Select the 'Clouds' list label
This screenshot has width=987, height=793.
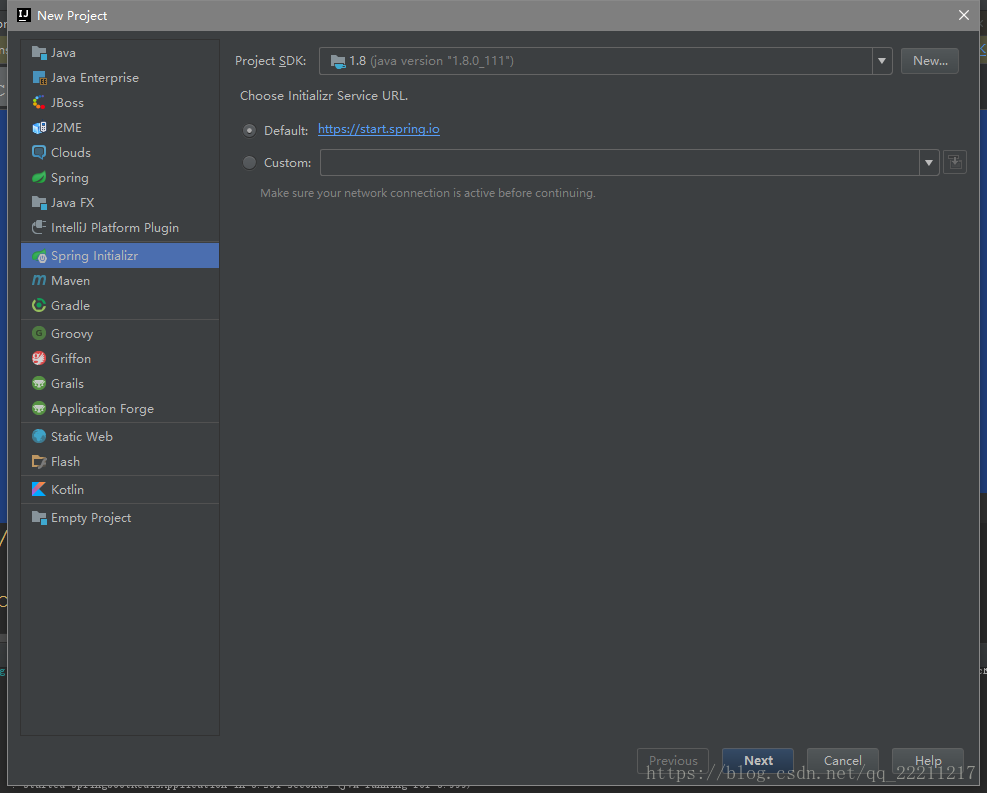pyautogui.click(x=71, y=152)
